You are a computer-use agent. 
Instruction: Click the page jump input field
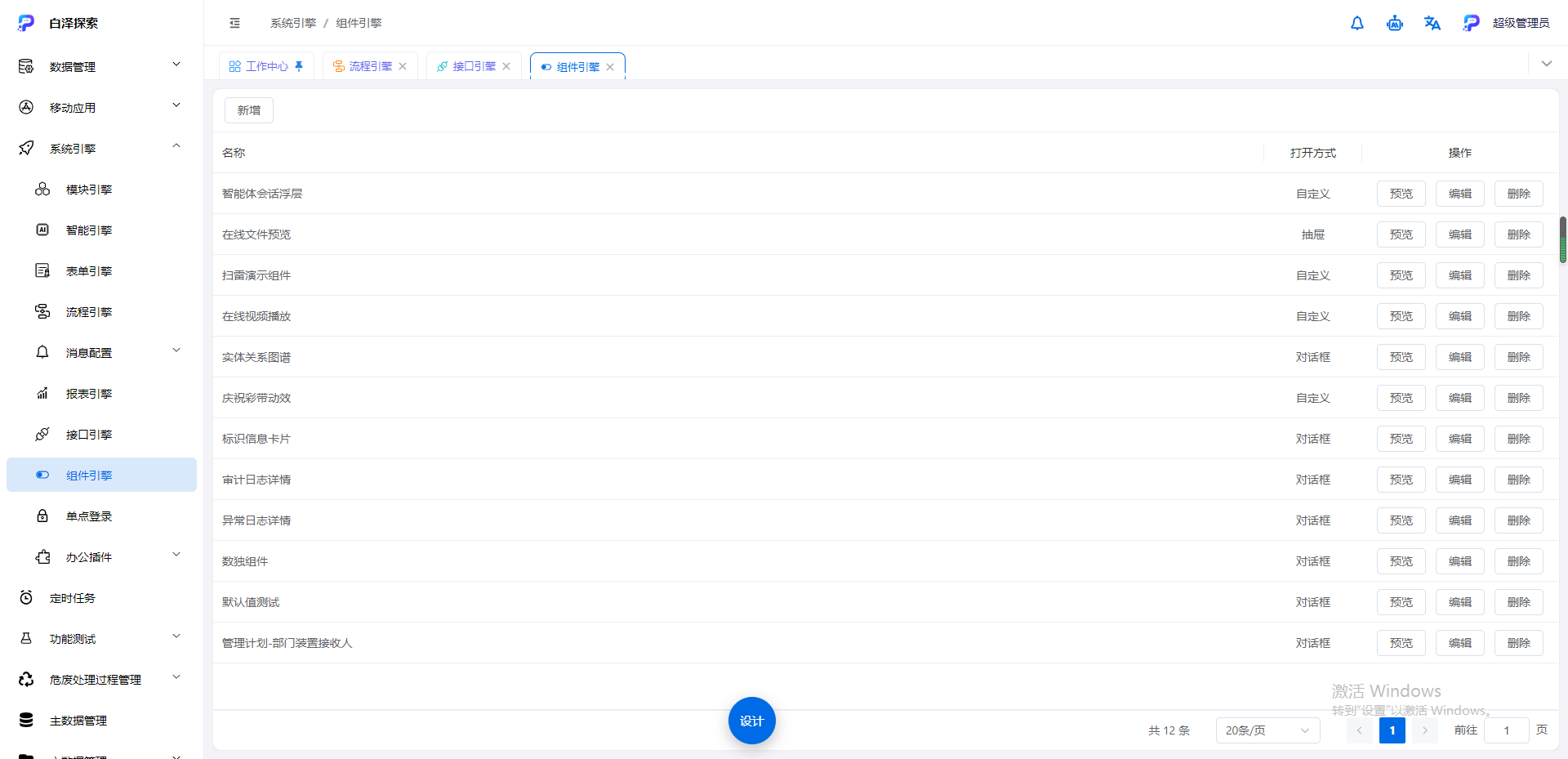click(1507, 730)
